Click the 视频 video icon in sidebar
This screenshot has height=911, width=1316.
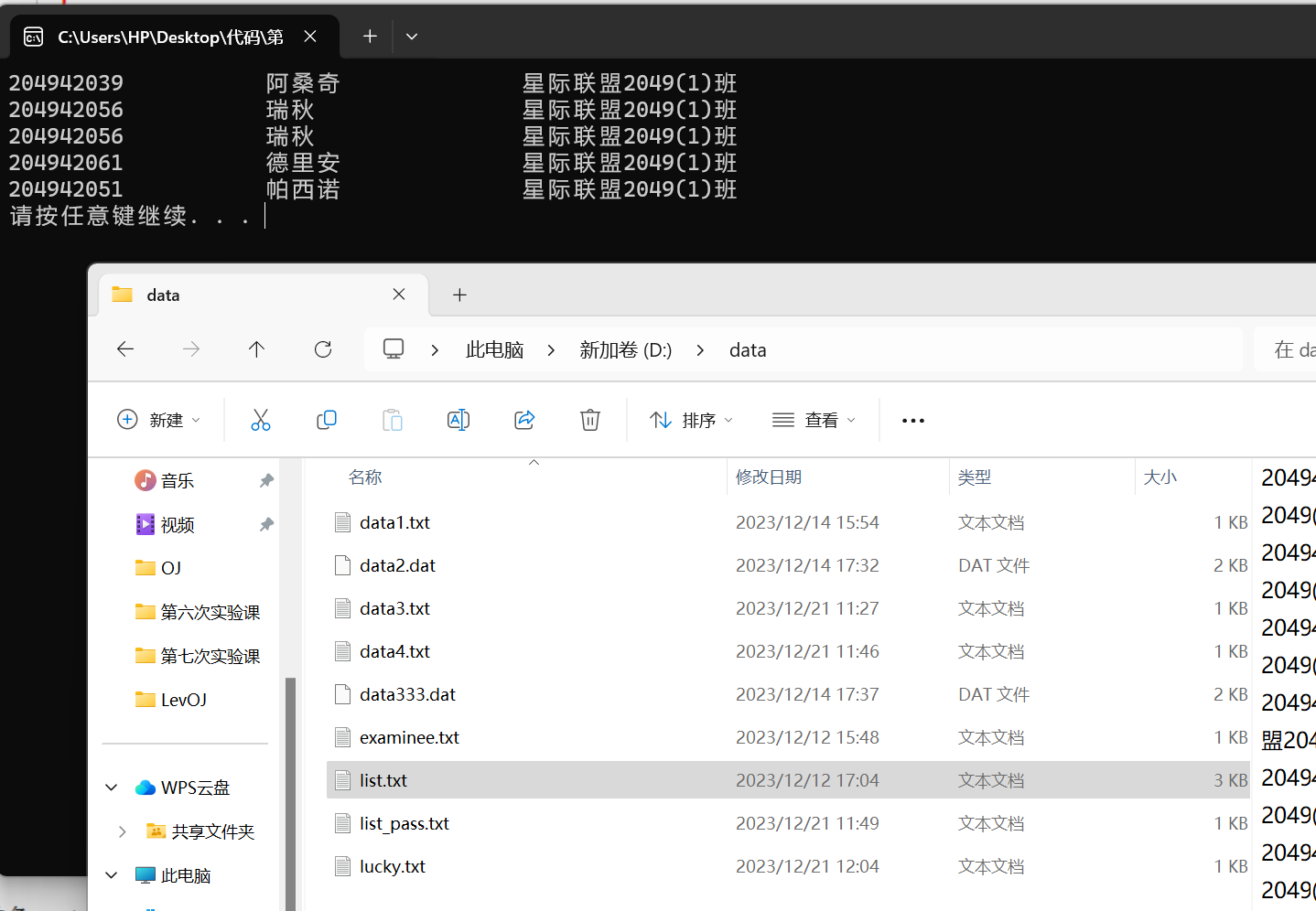[x=146, y=524]
